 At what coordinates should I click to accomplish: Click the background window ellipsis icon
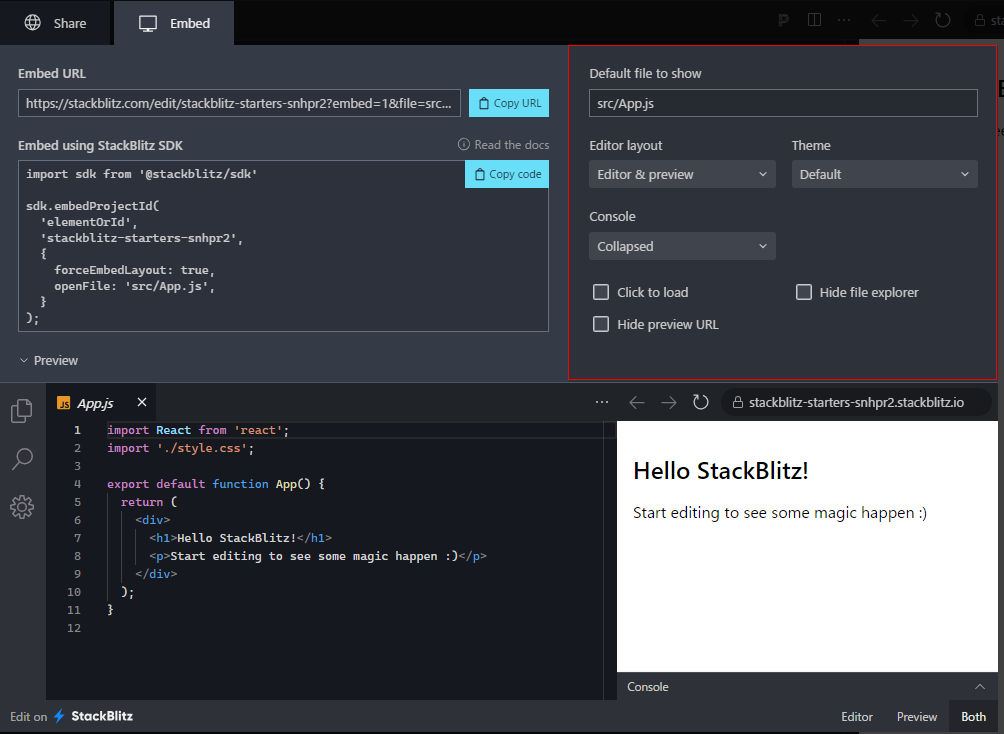(x=844, y=20)
